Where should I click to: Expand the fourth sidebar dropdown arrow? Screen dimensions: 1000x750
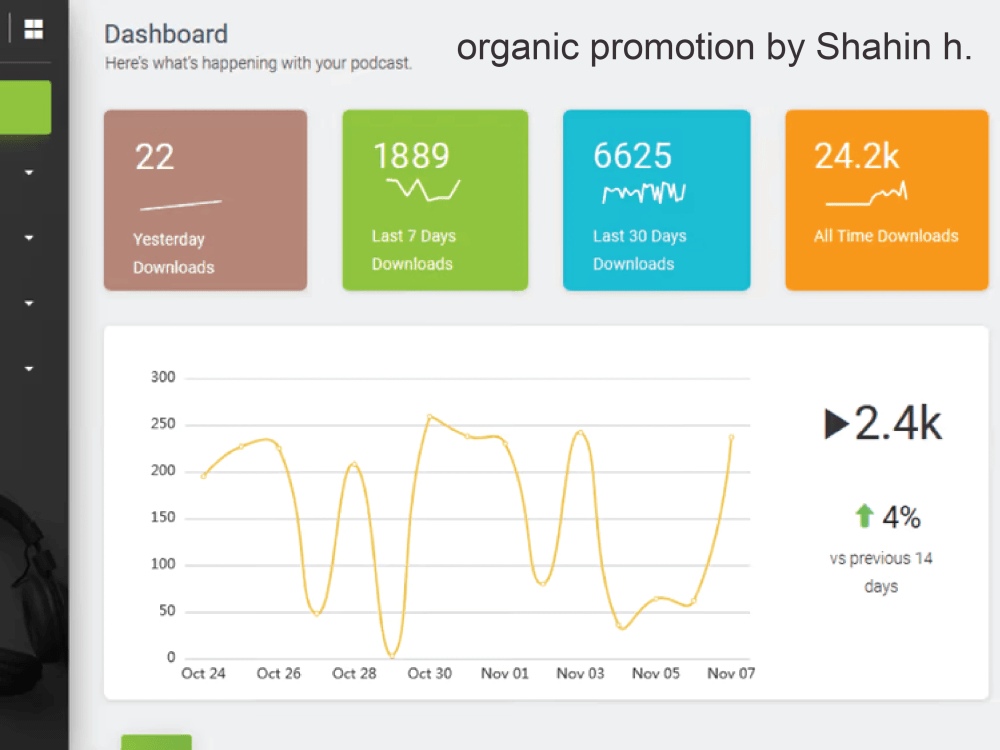29,369
